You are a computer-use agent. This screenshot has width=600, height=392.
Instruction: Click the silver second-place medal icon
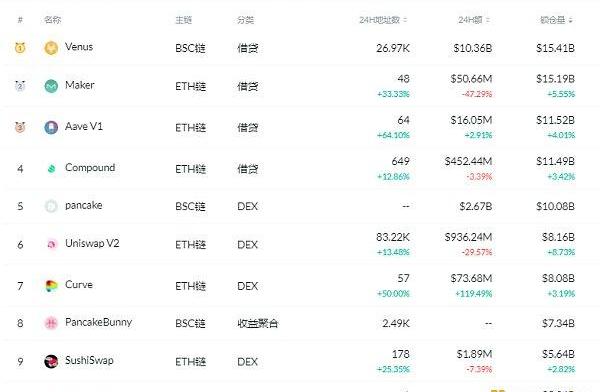pyautogui.click(x=20, y=86)
